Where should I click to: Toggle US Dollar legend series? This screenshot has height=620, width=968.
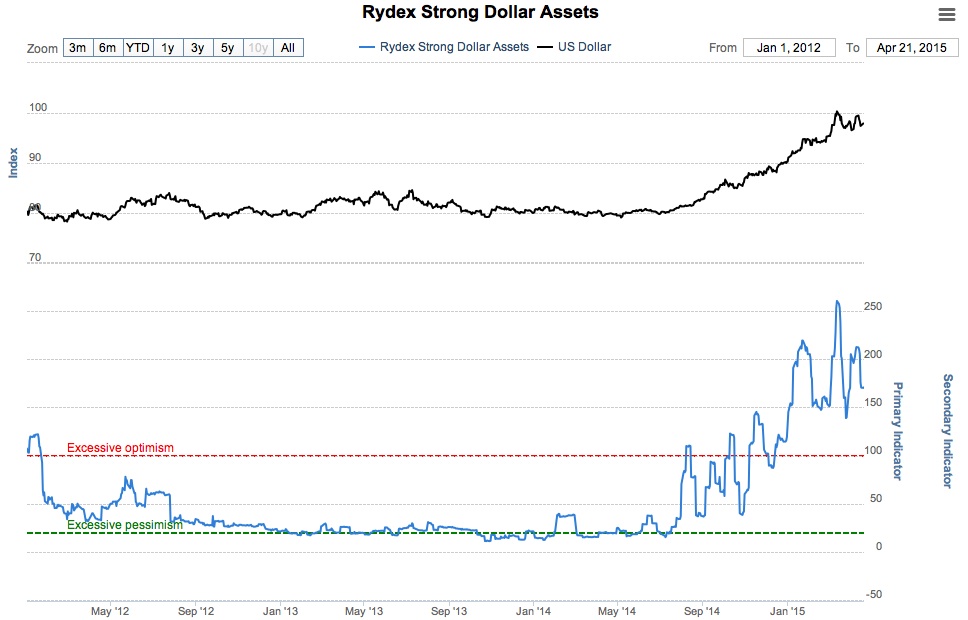[x=584, y=47]
